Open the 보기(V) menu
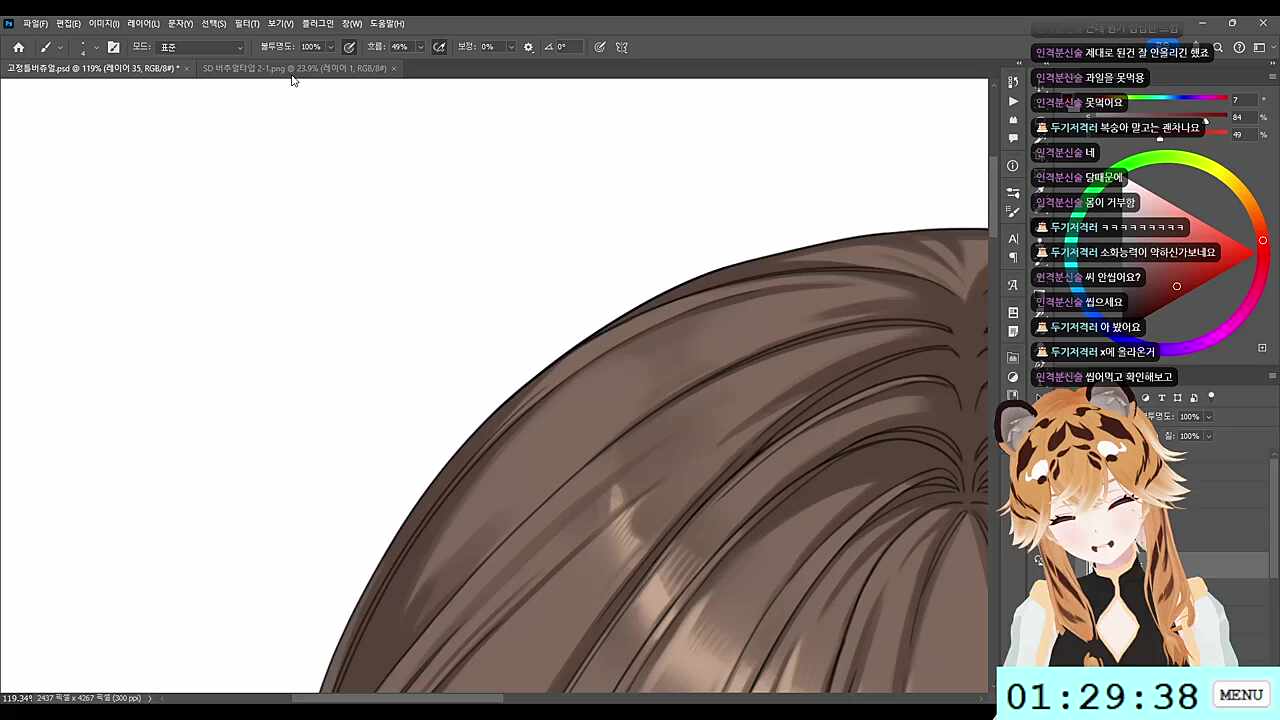 pos(280,23)
